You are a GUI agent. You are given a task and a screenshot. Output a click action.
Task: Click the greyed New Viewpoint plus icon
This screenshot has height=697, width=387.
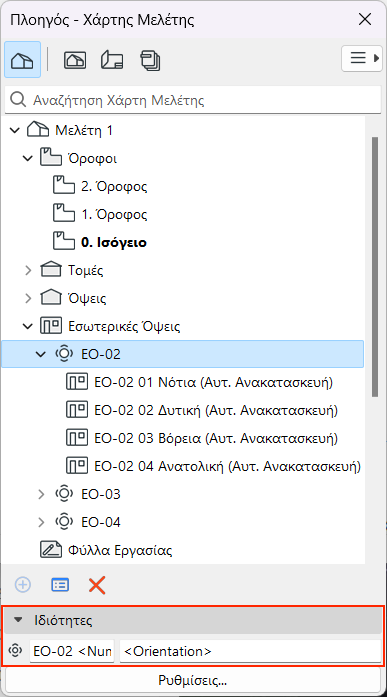[x=23, y=585]
